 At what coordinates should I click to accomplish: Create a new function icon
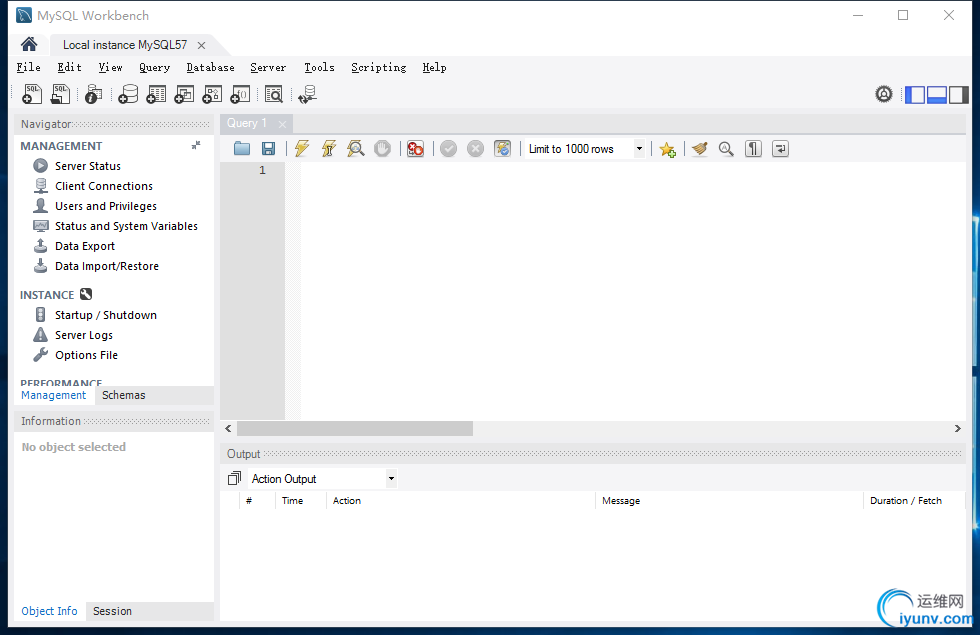(241, 94)
